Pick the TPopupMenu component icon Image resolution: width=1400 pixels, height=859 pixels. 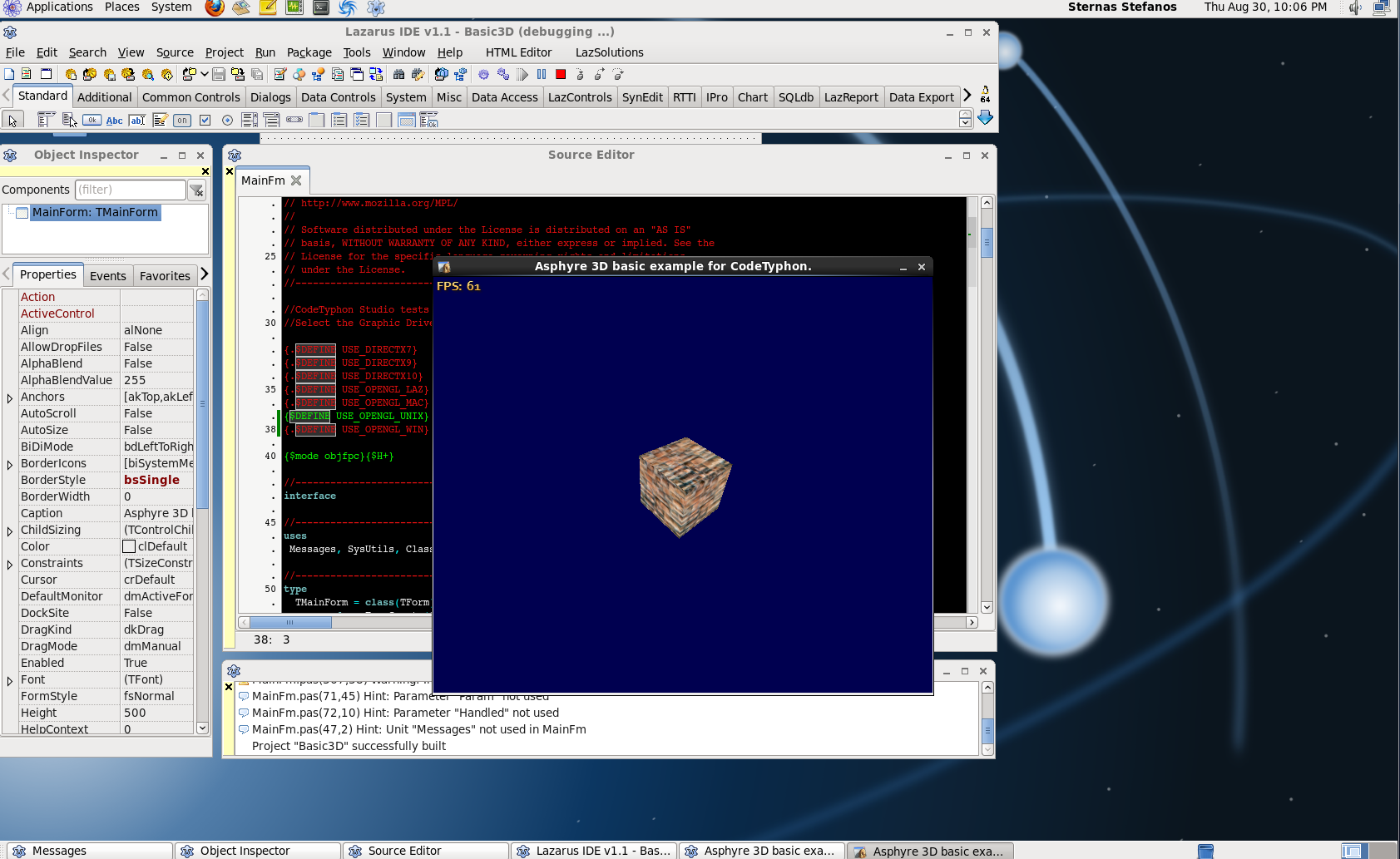click(x=69, y=120)
